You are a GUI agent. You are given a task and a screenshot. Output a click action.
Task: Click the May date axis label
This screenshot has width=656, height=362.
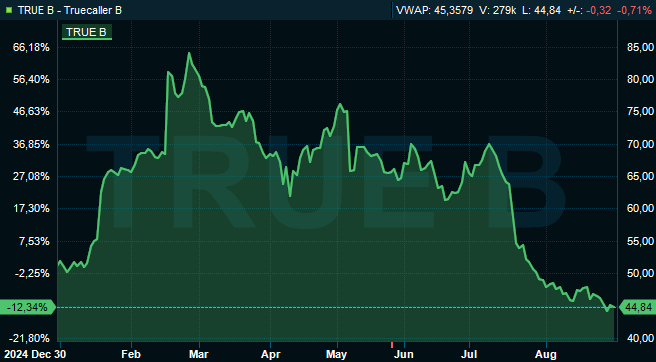click(x=337, y=355)
